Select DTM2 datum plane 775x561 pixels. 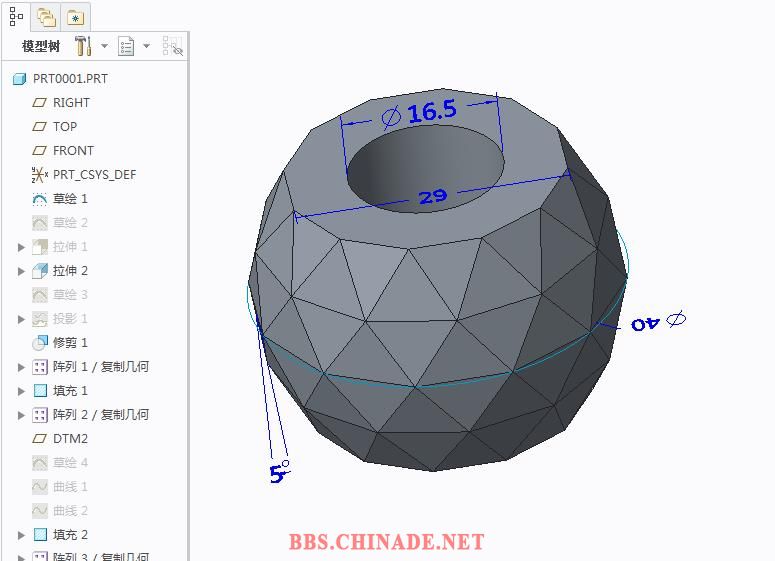pos(70,439)
